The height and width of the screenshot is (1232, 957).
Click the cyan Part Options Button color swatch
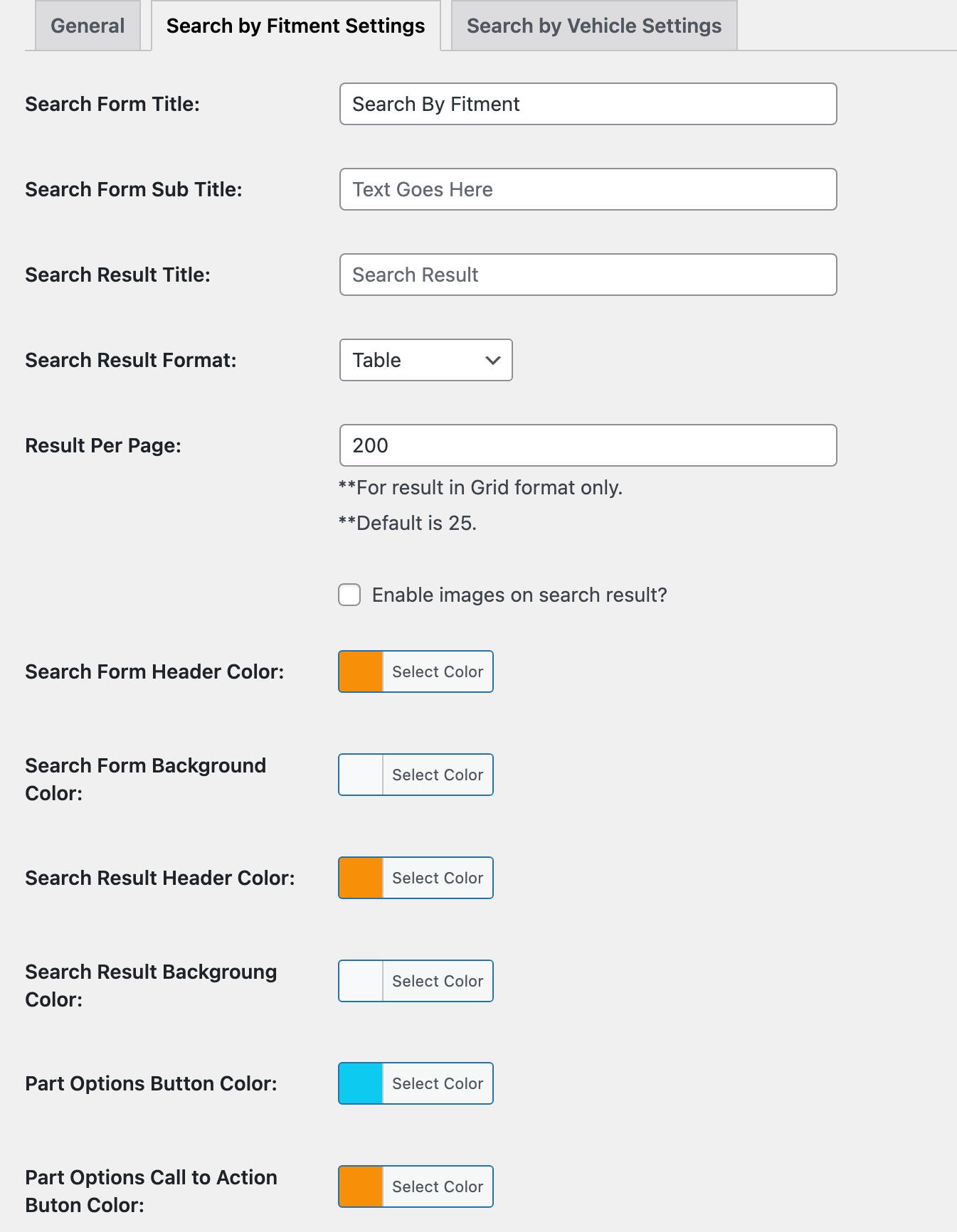point(361,1083)
